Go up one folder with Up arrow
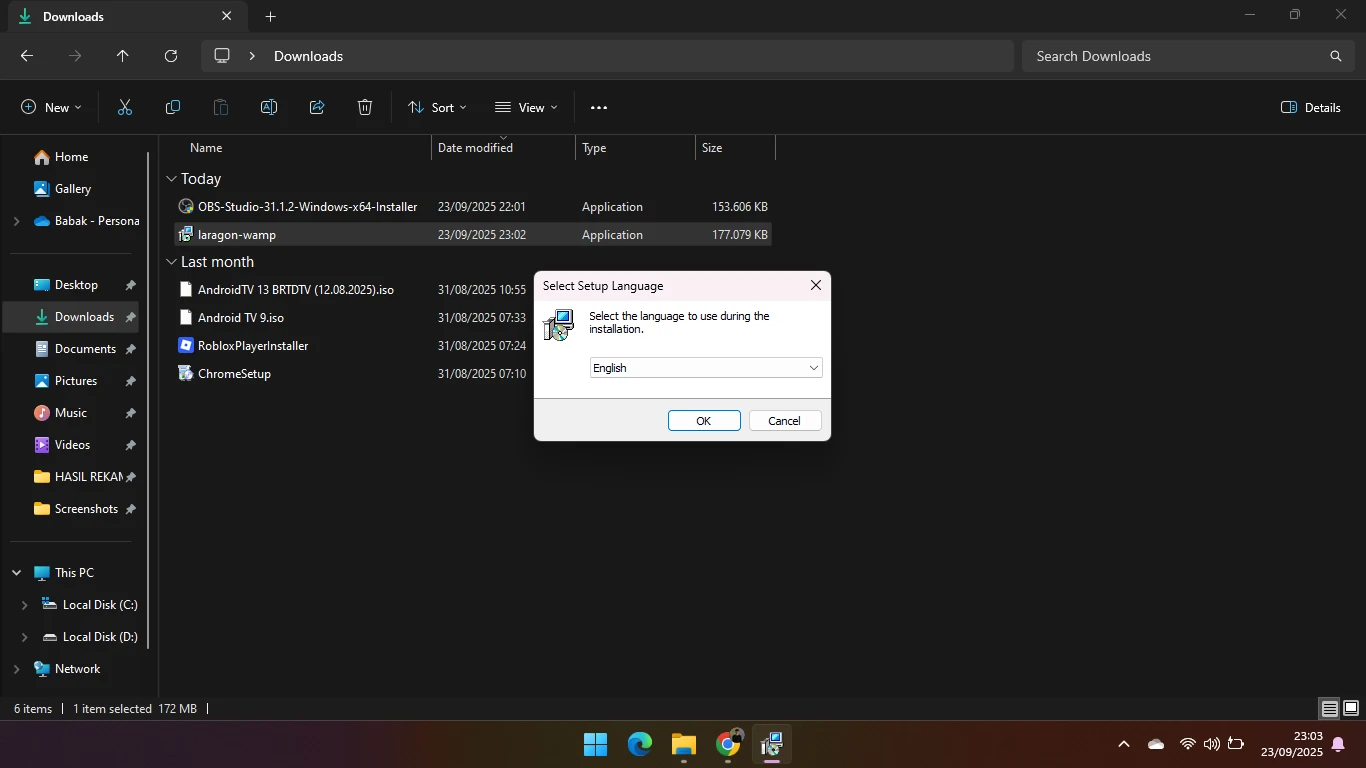1366x768 pixels. [x=123, y=56]
